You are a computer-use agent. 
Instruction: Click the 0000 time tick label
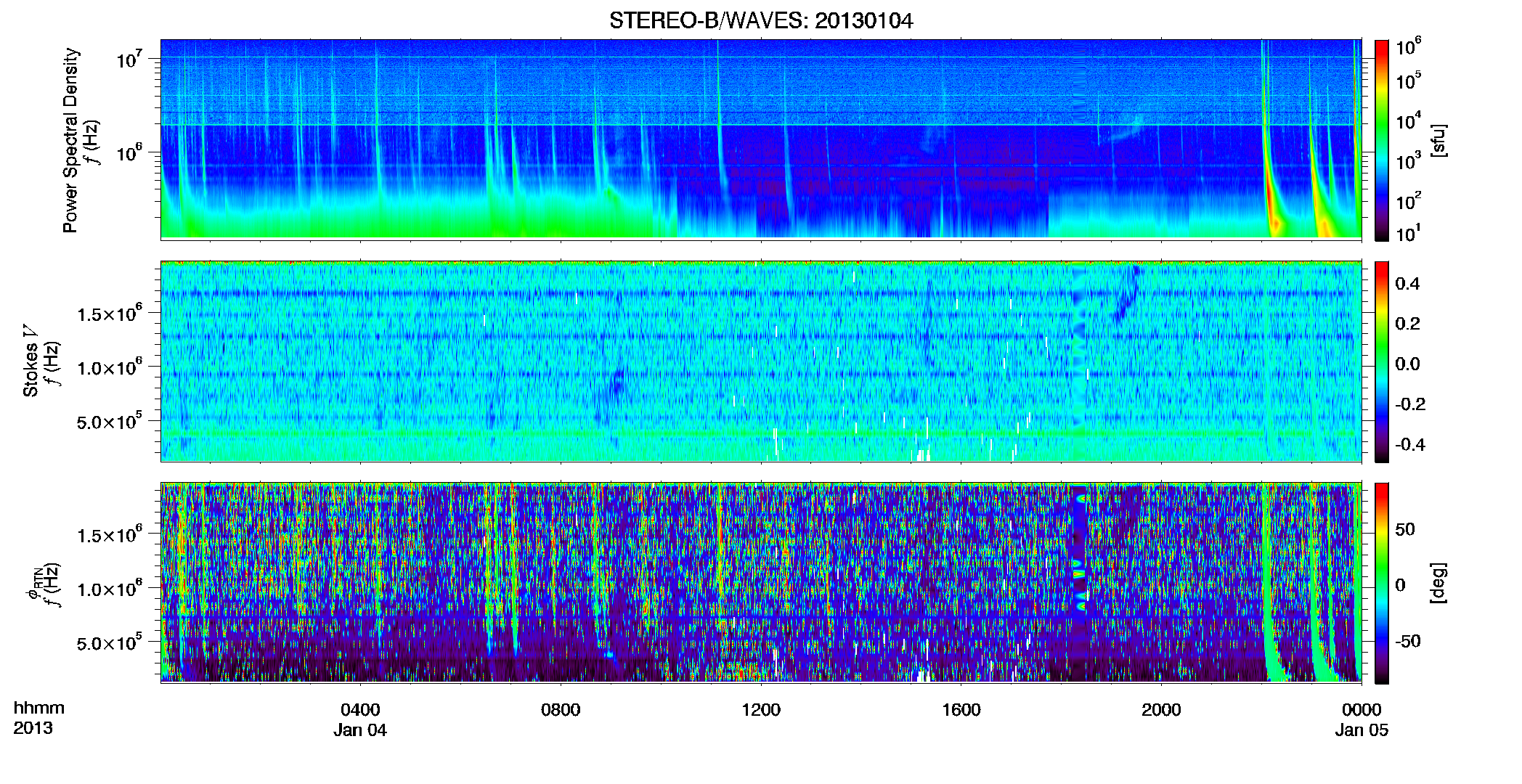pos(1362,709)
